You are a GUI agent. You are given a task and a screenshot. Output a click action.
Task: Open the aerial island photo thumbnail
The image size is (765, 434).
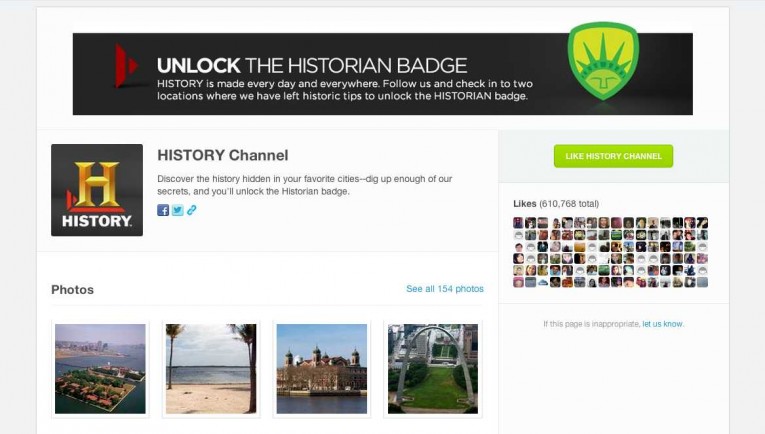[x=100, y=369]
